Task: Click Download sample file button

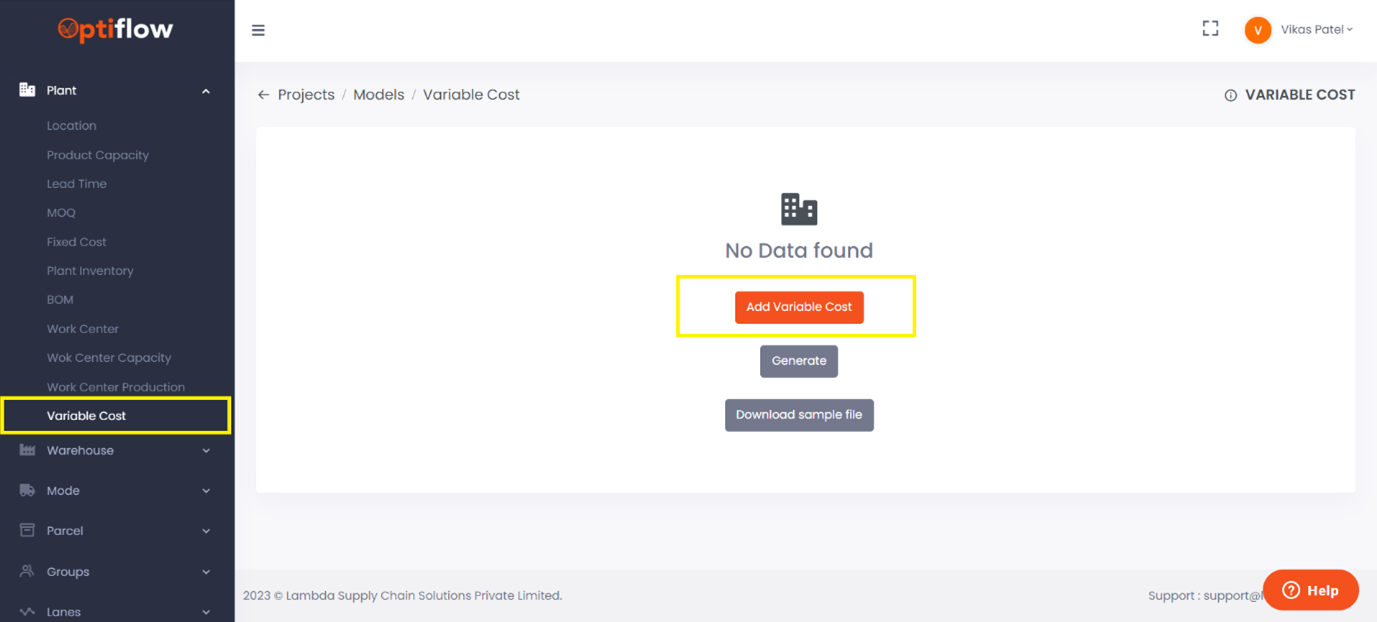Action: [798, 415]
